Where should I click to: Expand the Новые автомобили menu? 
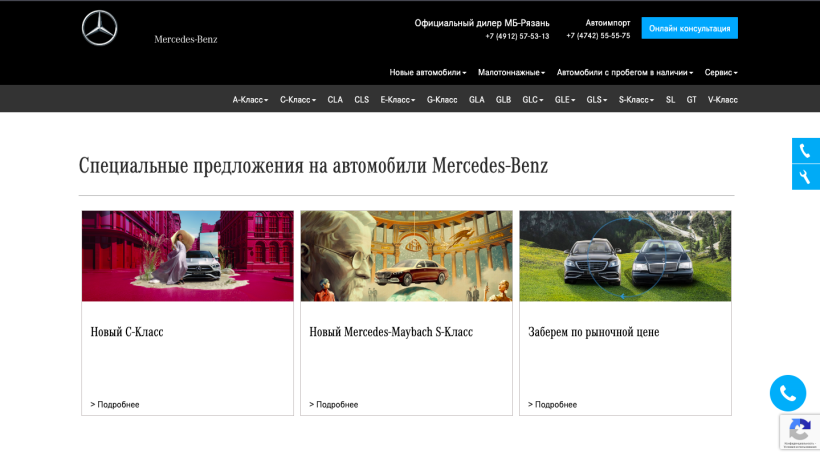coord(427,72)
